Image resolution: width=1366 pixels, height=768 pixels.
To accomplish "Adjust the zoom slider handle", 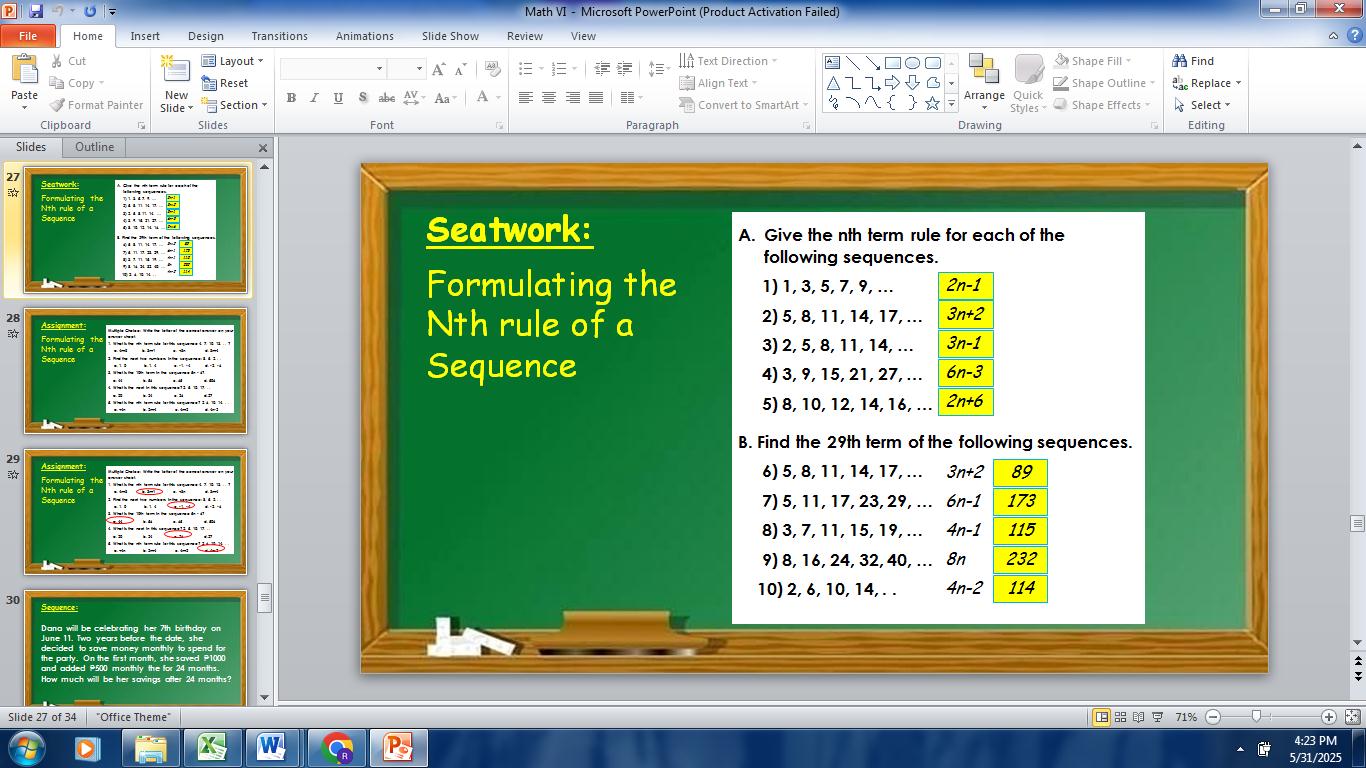I will (1257, 717).
